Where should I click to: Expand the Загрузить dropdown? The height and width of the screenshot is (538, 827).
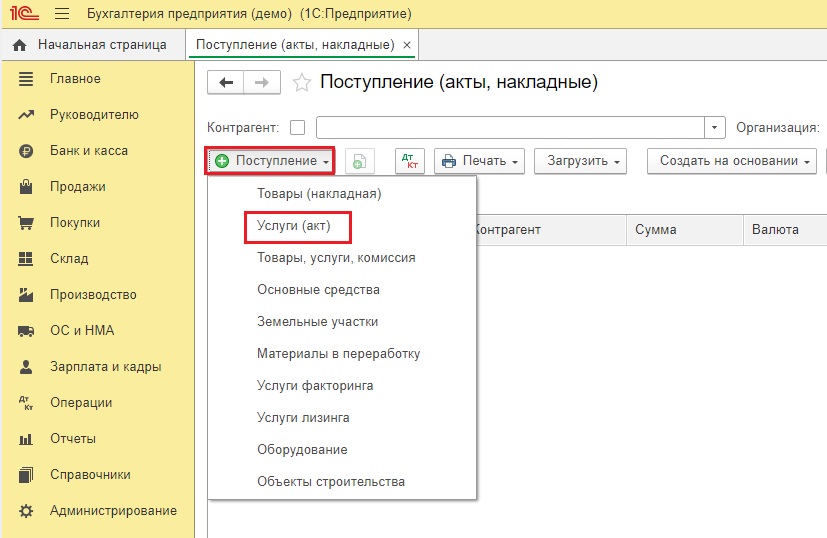(579, 161)
